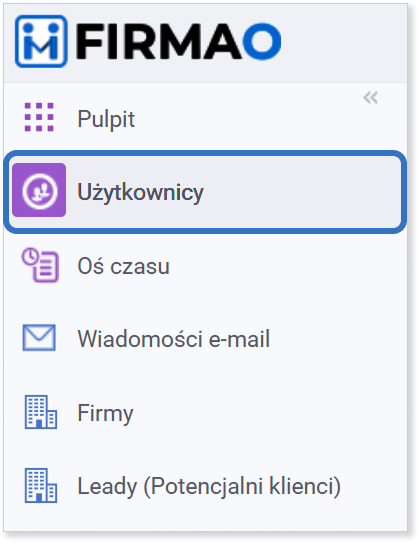This screenshot has height=543, width=419.
Task: Open the Leady label word
Action: (107, 487)
